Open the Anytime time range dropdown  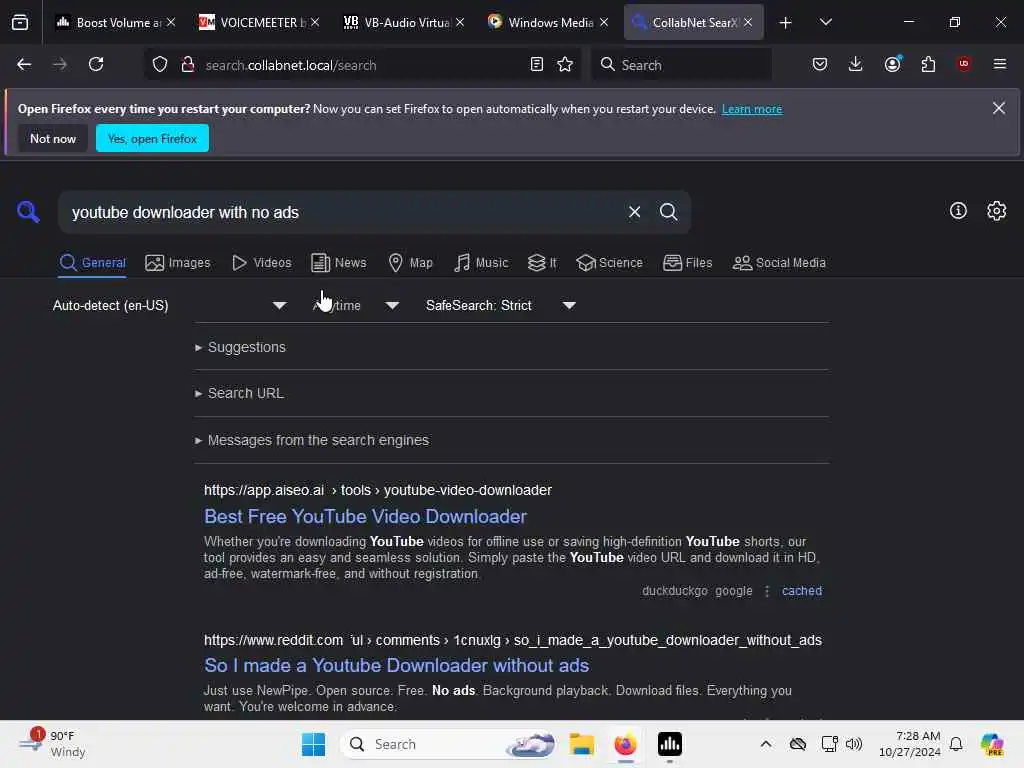pyautogui.click(x=356, y=305)
